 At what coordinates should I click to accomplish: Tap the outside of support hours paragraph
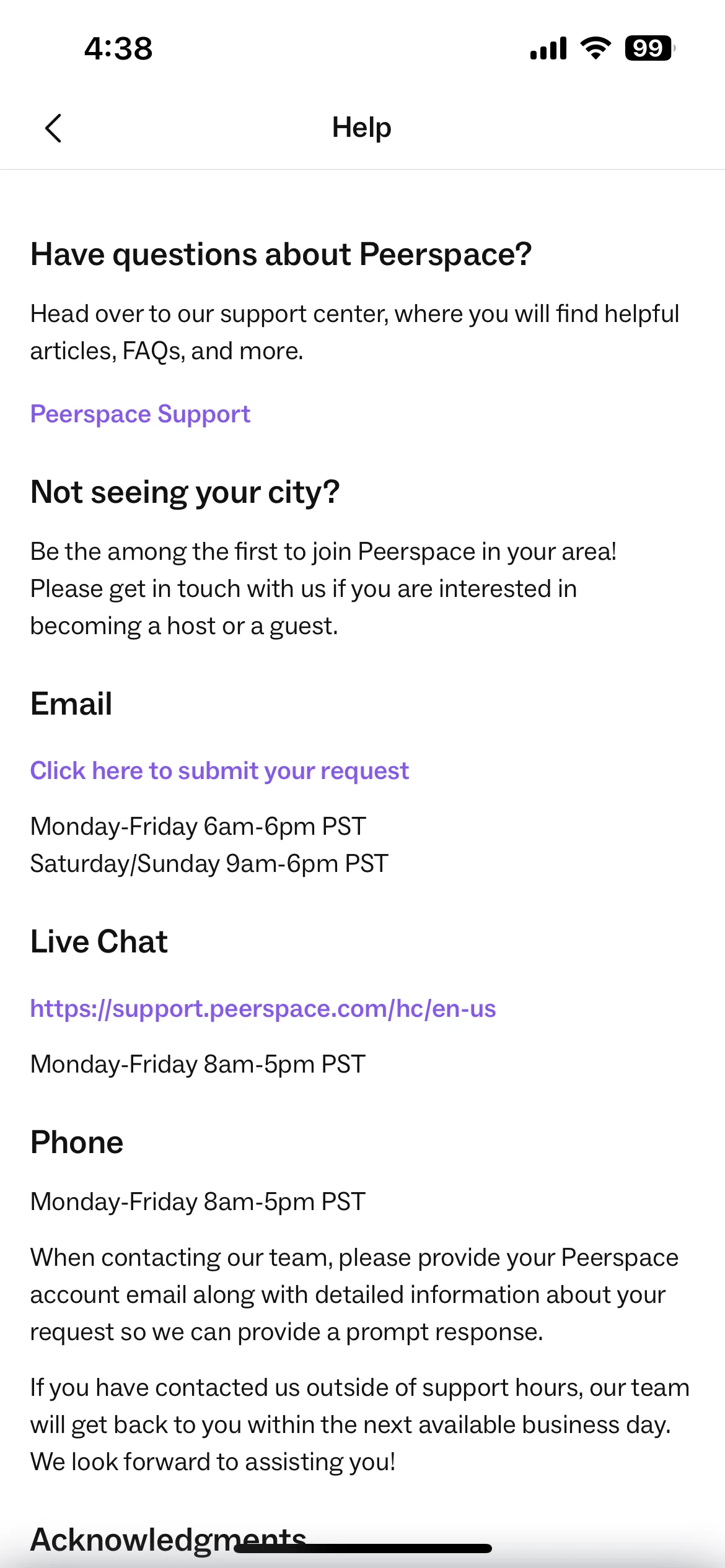point(359,1424)
